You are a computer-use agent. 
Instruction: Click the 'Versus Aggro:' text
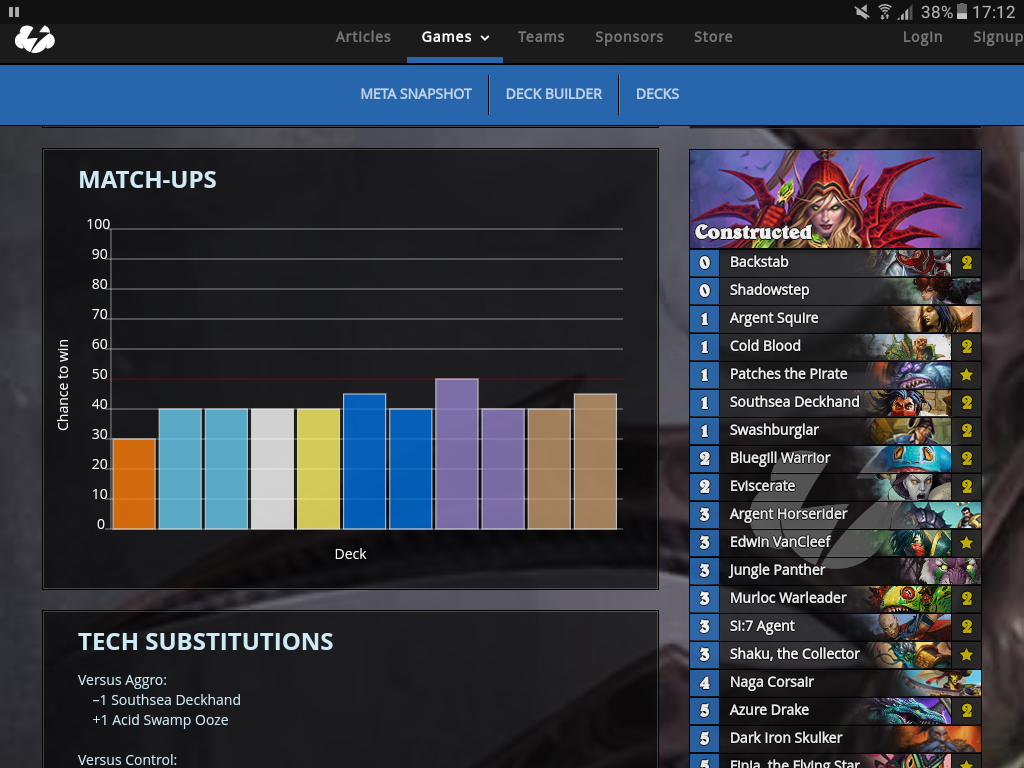click(122, 680)
